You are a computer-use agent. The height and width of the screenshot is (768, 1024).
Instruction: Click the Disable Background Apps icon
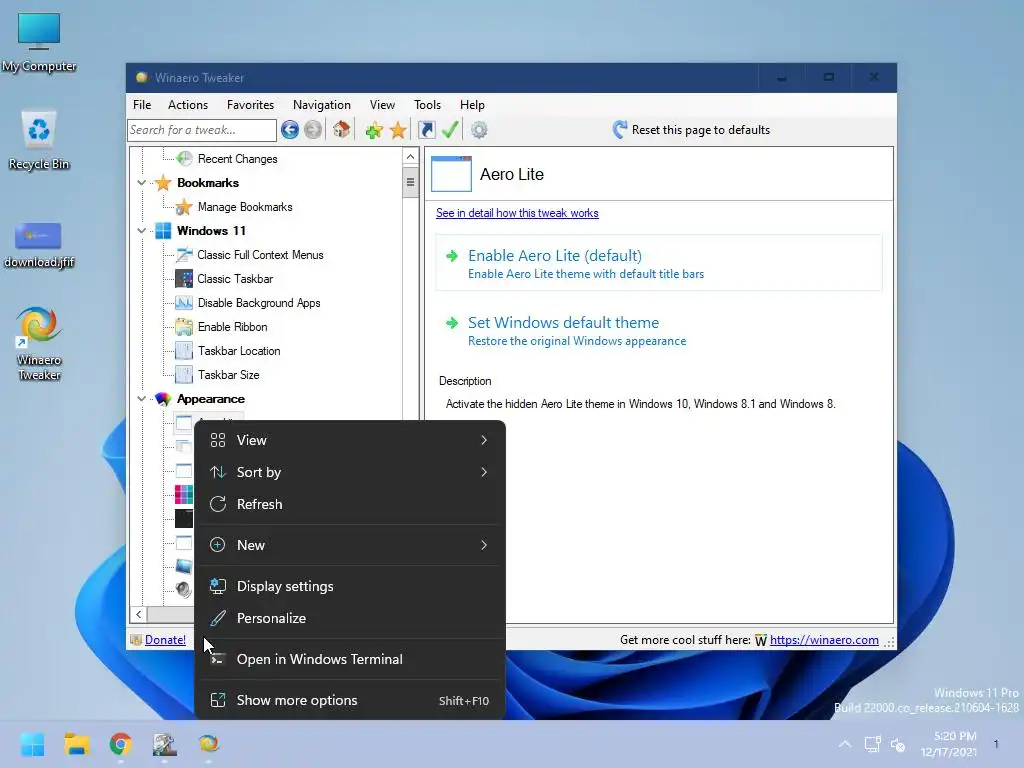[184, 303]
